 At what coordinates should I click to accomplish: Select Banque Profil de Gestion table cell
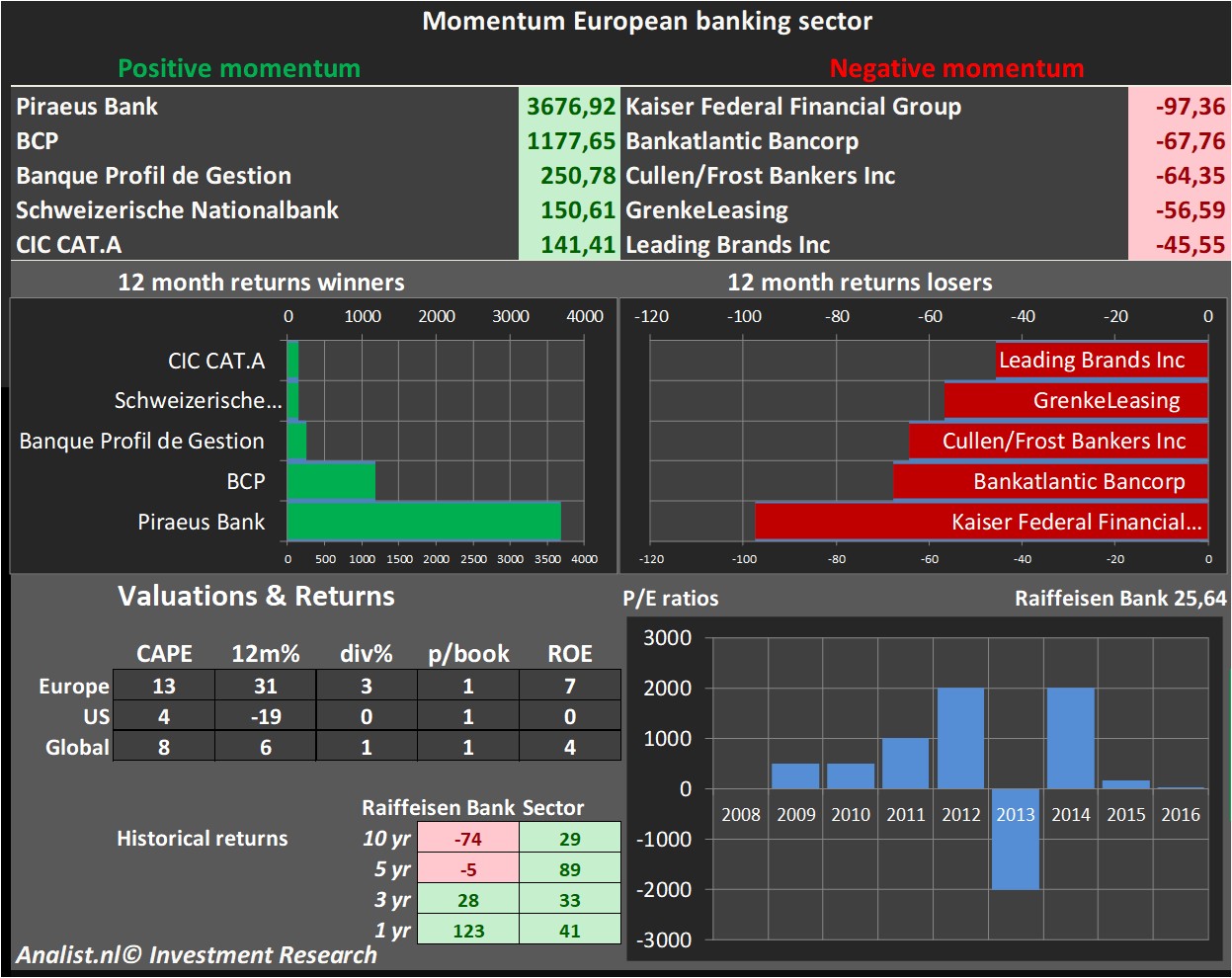265,175
